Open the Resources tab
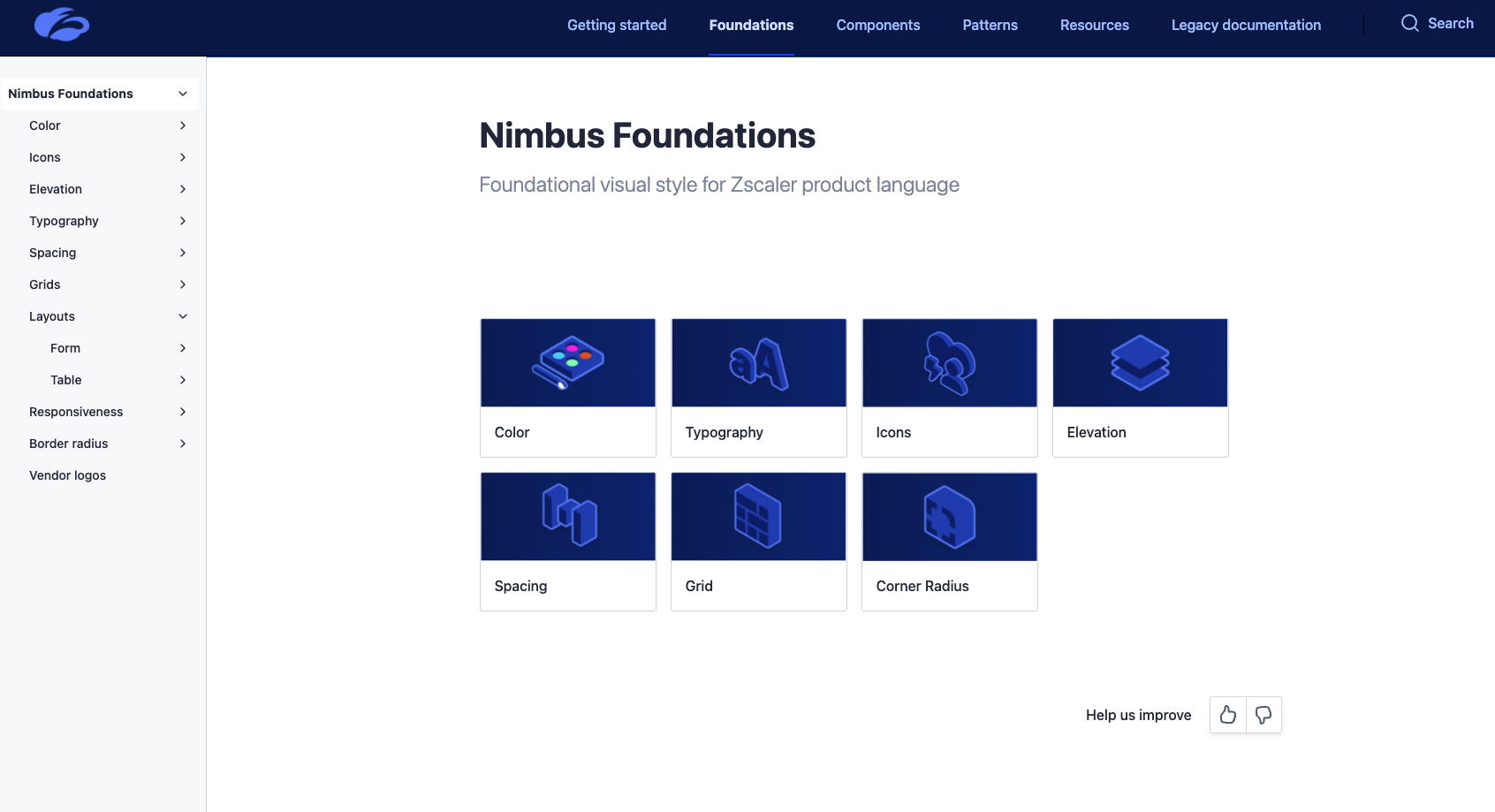 [x=1094, y=25]
